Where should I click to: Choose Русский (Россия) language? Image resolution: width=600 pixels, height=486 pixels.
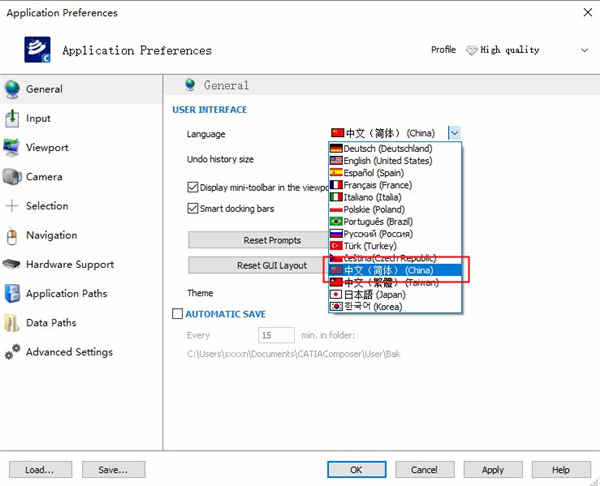tap(395, 234)
